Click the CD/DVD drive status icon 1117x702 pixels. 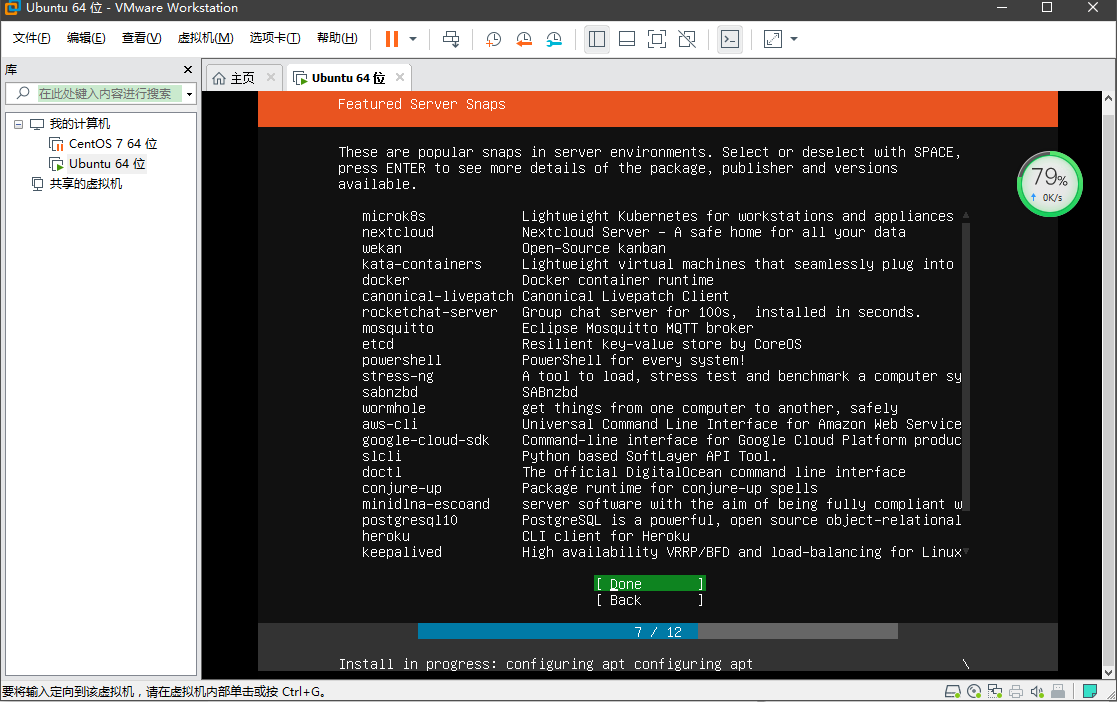[x=974, y=691]
